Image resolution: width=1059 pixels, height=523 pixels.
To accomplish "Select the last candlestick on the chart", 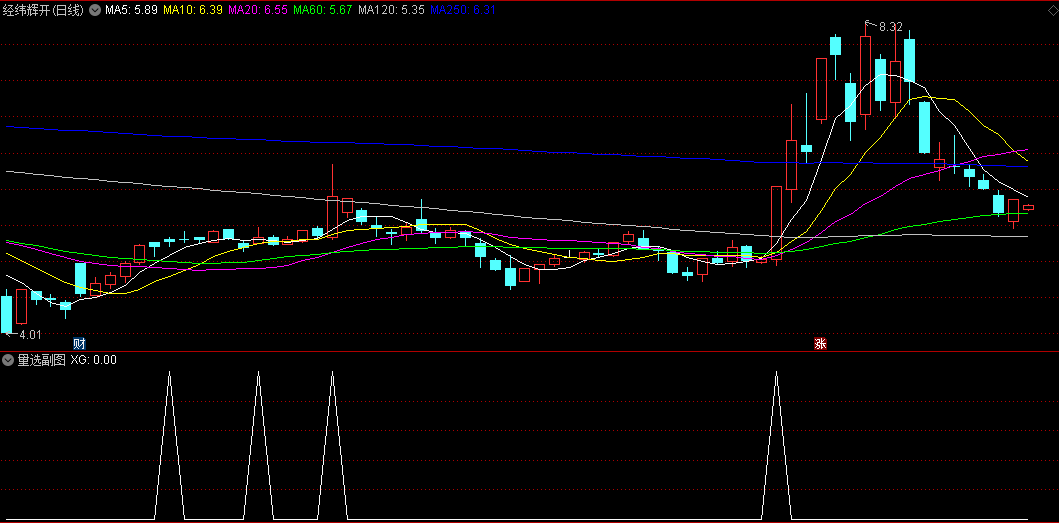I will pos(1029,207).
